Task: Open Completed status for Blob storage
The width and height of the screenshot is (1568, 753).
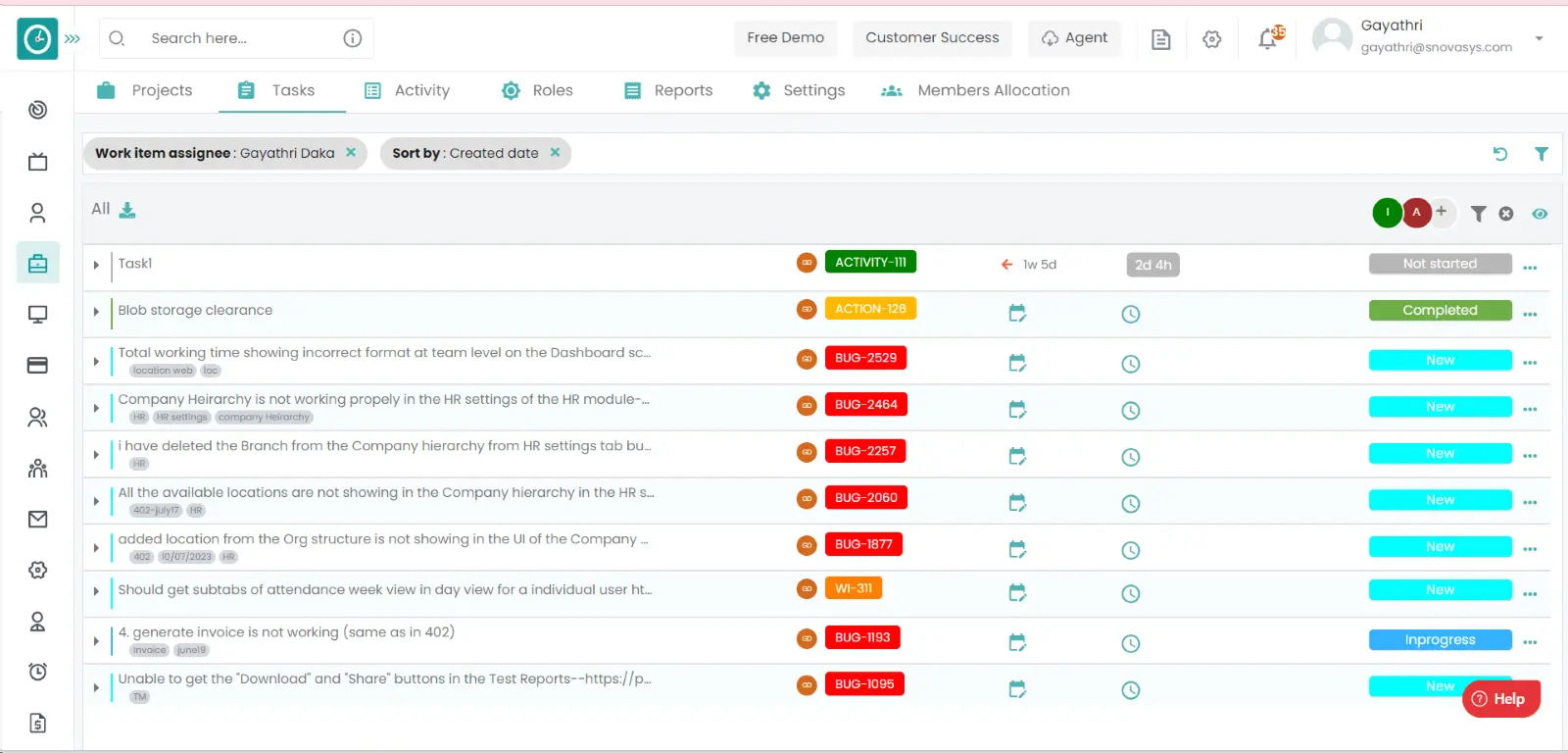Action: coord(1440,310)
